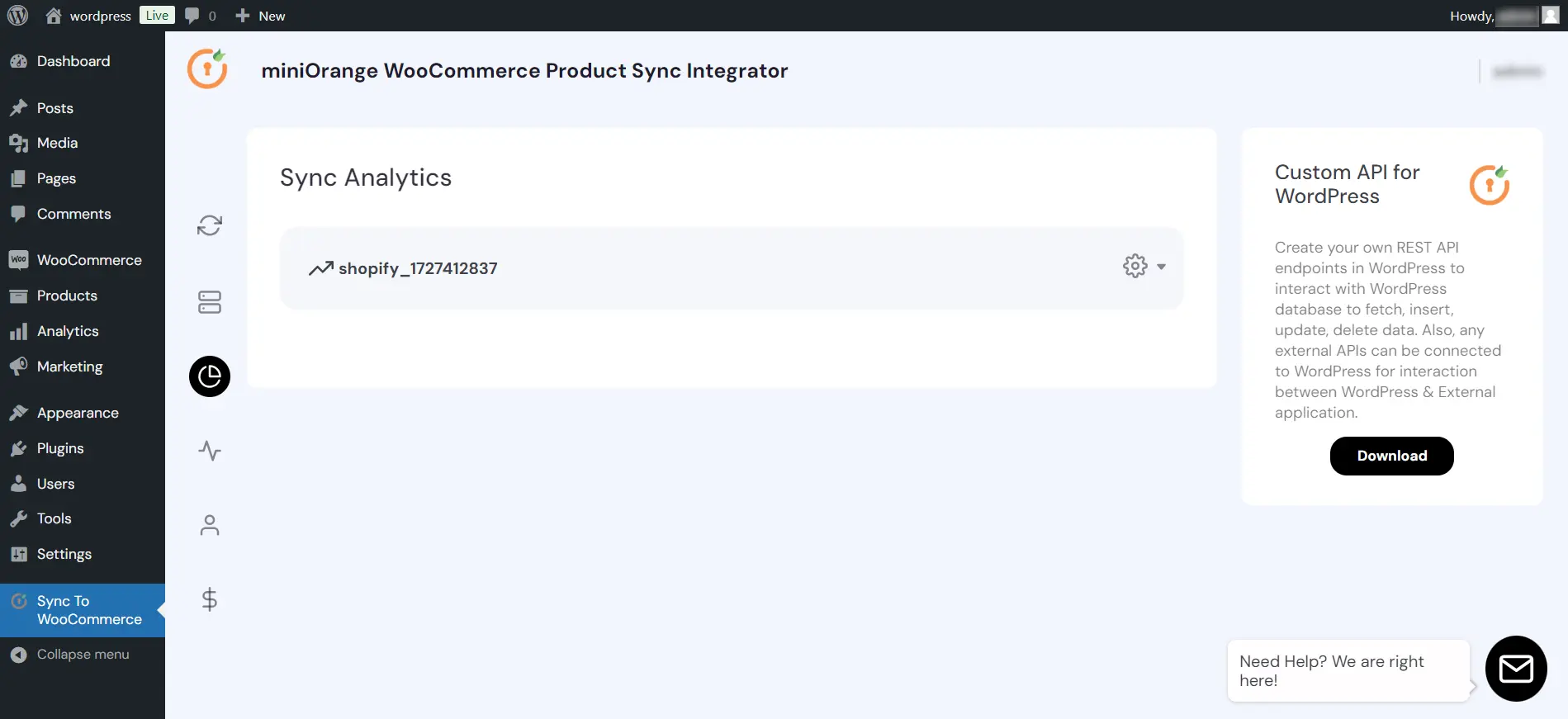Open Analytics in the admin sidebar
This screenshot has width=1568, height=719.
click(83, 331)
